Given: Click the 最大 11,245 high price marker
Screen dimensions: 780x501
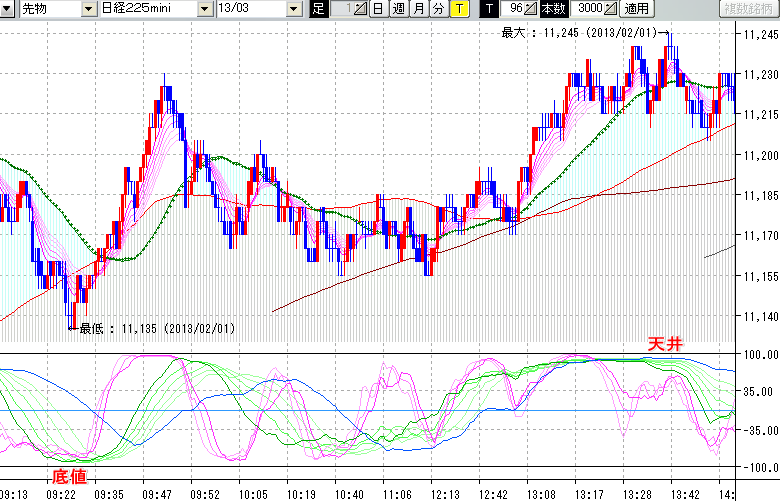Looking at the screenshot, I should (x=580, y=32).
